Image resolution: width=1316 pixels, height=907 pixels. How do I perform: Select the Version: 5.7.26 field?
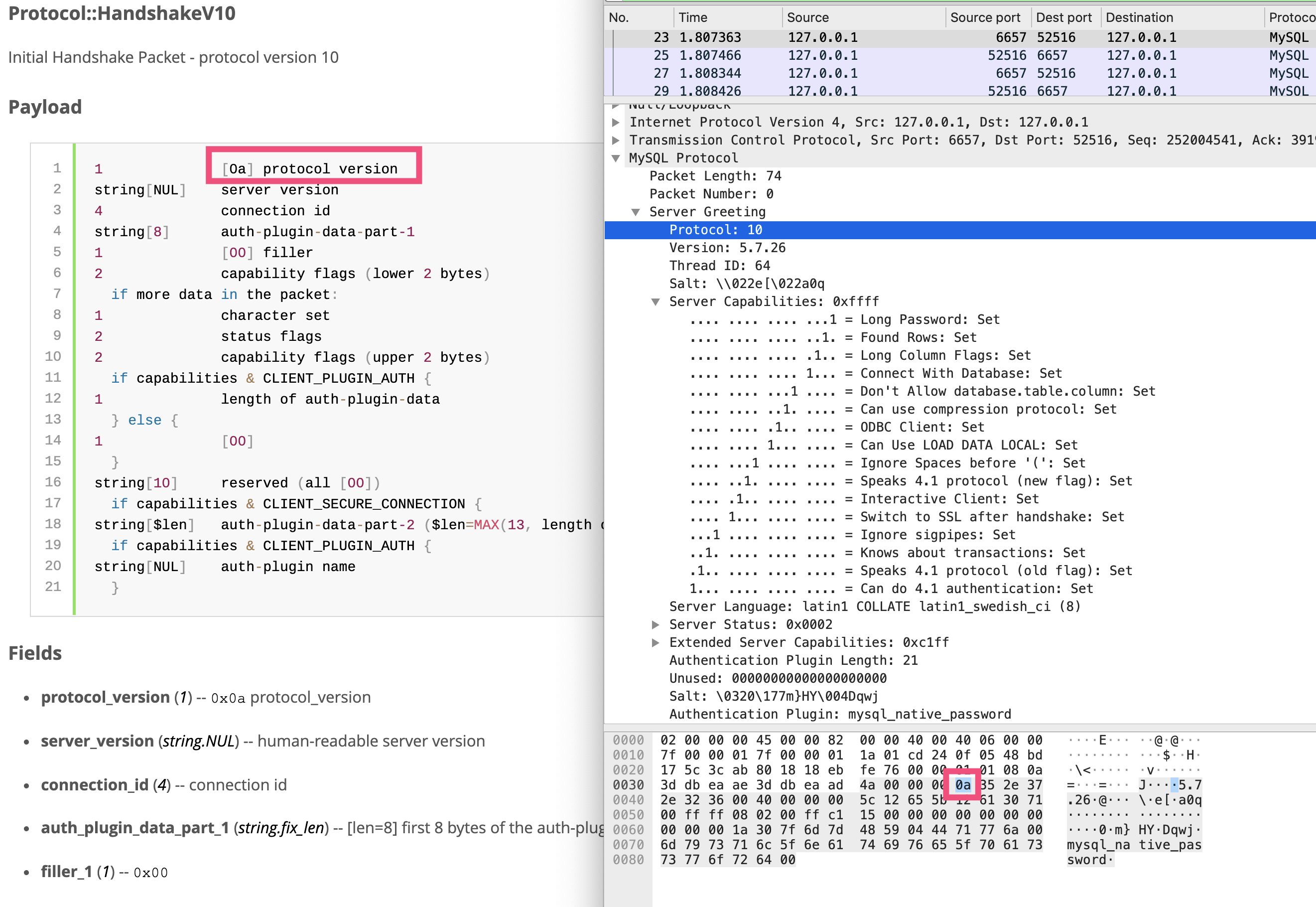coord(727,248)
